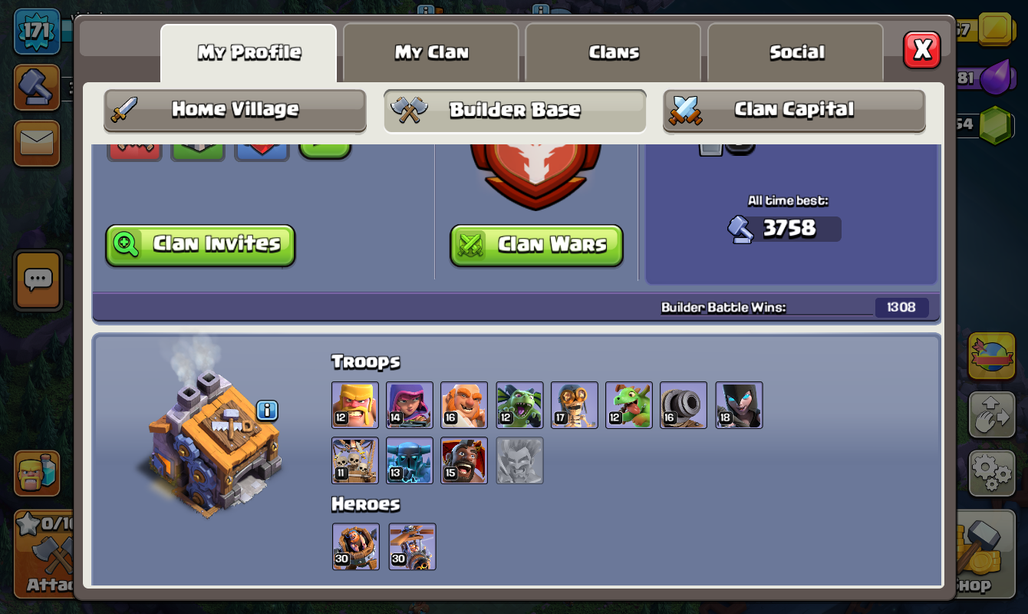Show Clan Capital profile
This screenshot has width=1028, height=614.
[794, 110]
